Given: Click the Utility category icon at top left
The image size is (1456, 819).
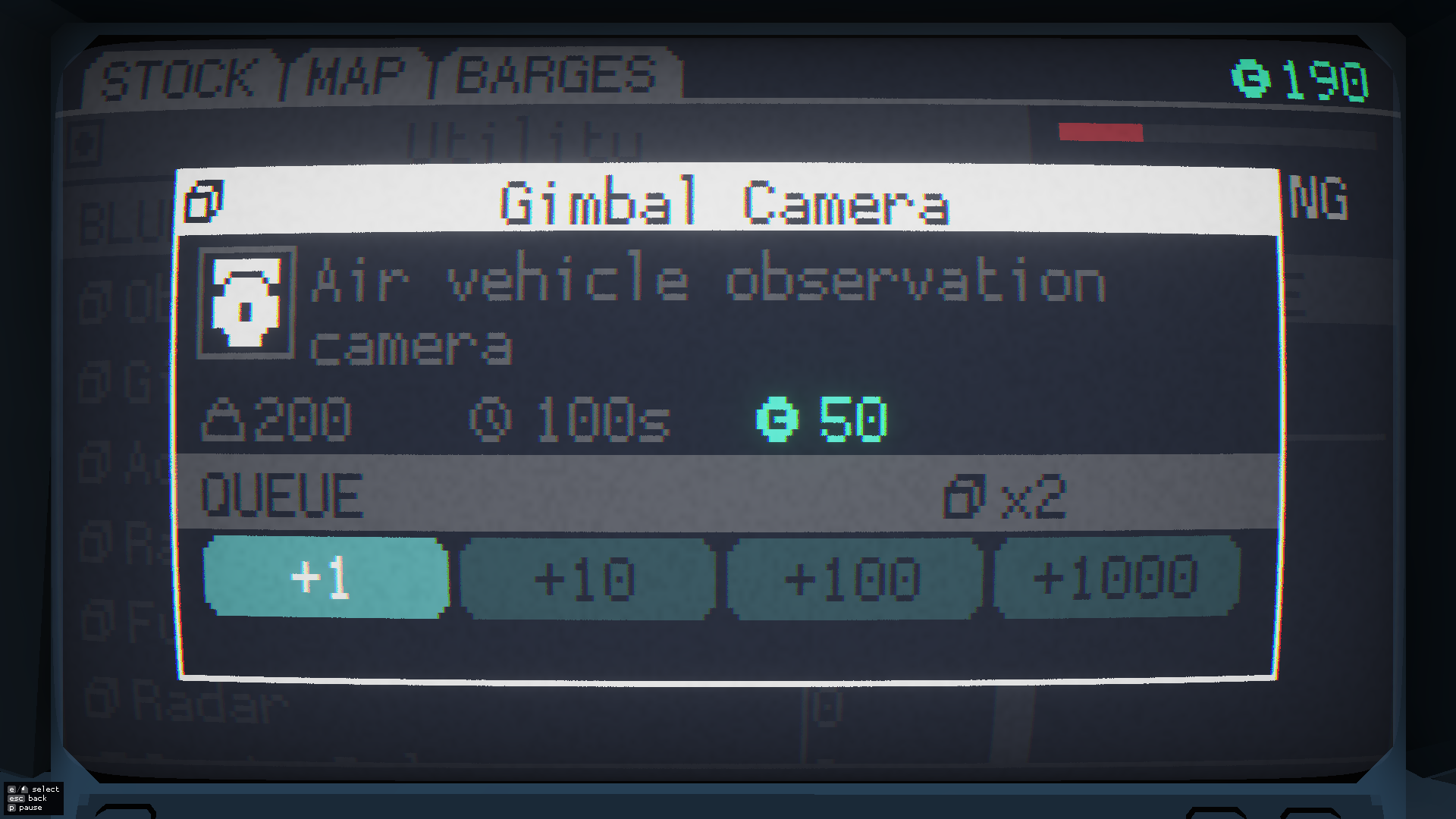Looking at the screenshot, I should tap(83, 143).
